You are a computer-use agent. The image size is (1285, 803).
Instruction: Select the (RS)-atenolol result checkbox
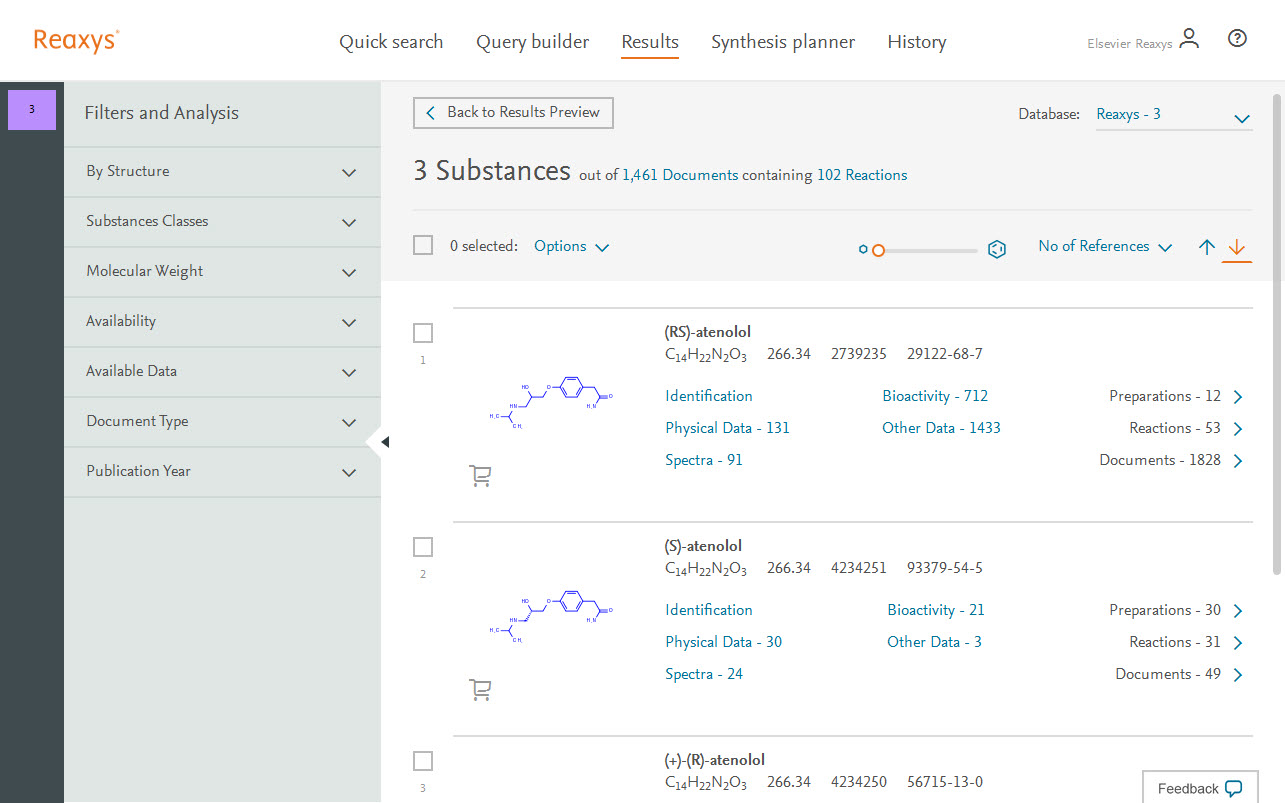pos(423,333)
